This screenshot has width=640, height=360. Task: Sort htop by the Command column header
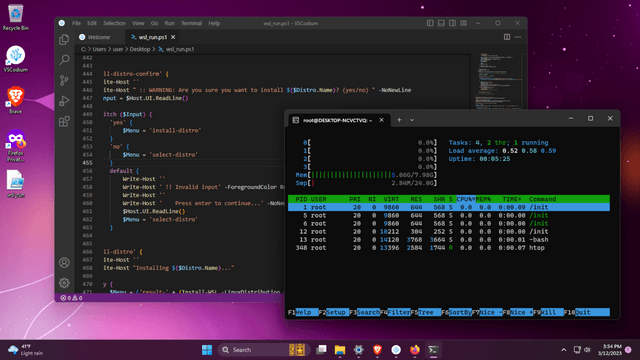[x=542, y=199]
